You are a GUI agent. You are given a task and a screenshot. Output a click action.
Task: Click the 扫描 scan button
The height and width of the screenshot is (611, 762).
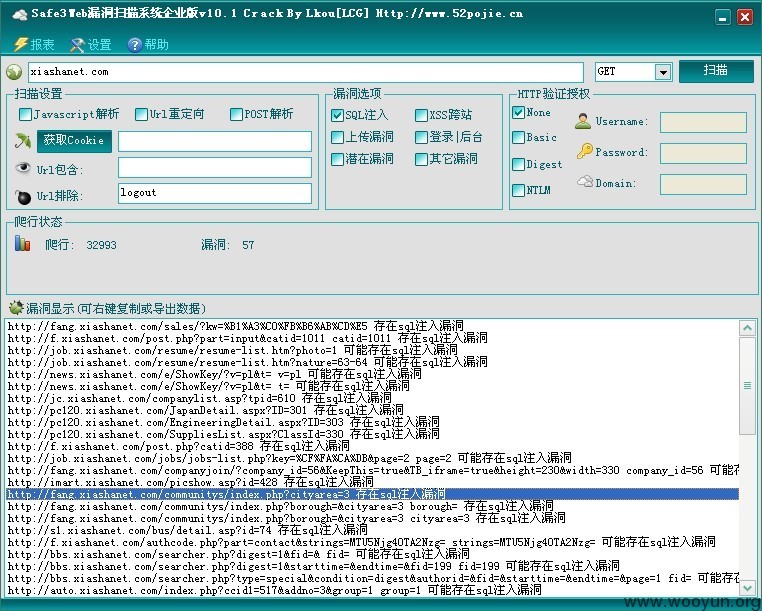[716, 71]
